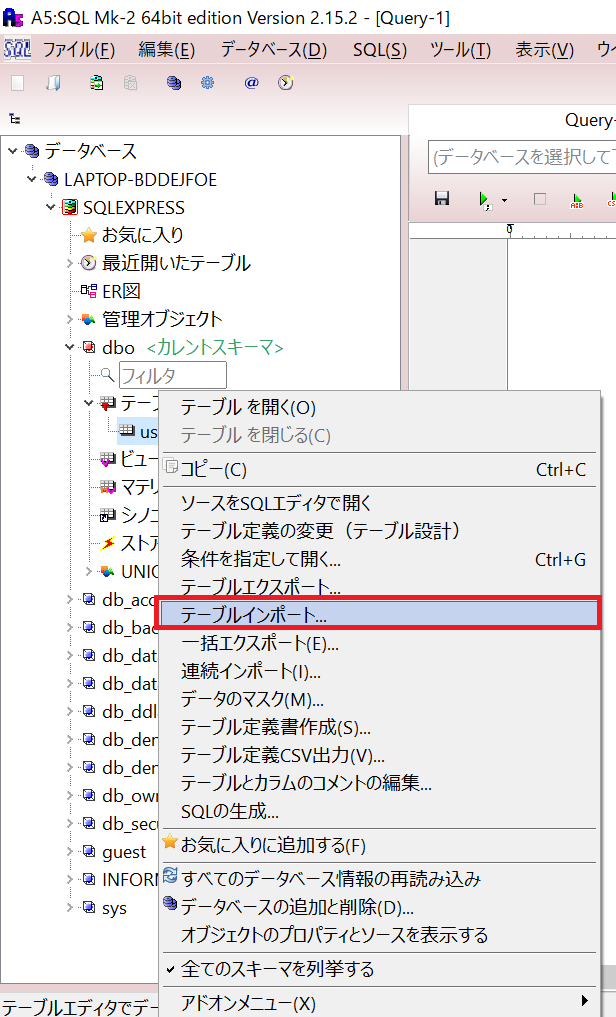Screen dimensions: 616x1017
Task: Open the 編集(E) menu
Action: (167, 50)
